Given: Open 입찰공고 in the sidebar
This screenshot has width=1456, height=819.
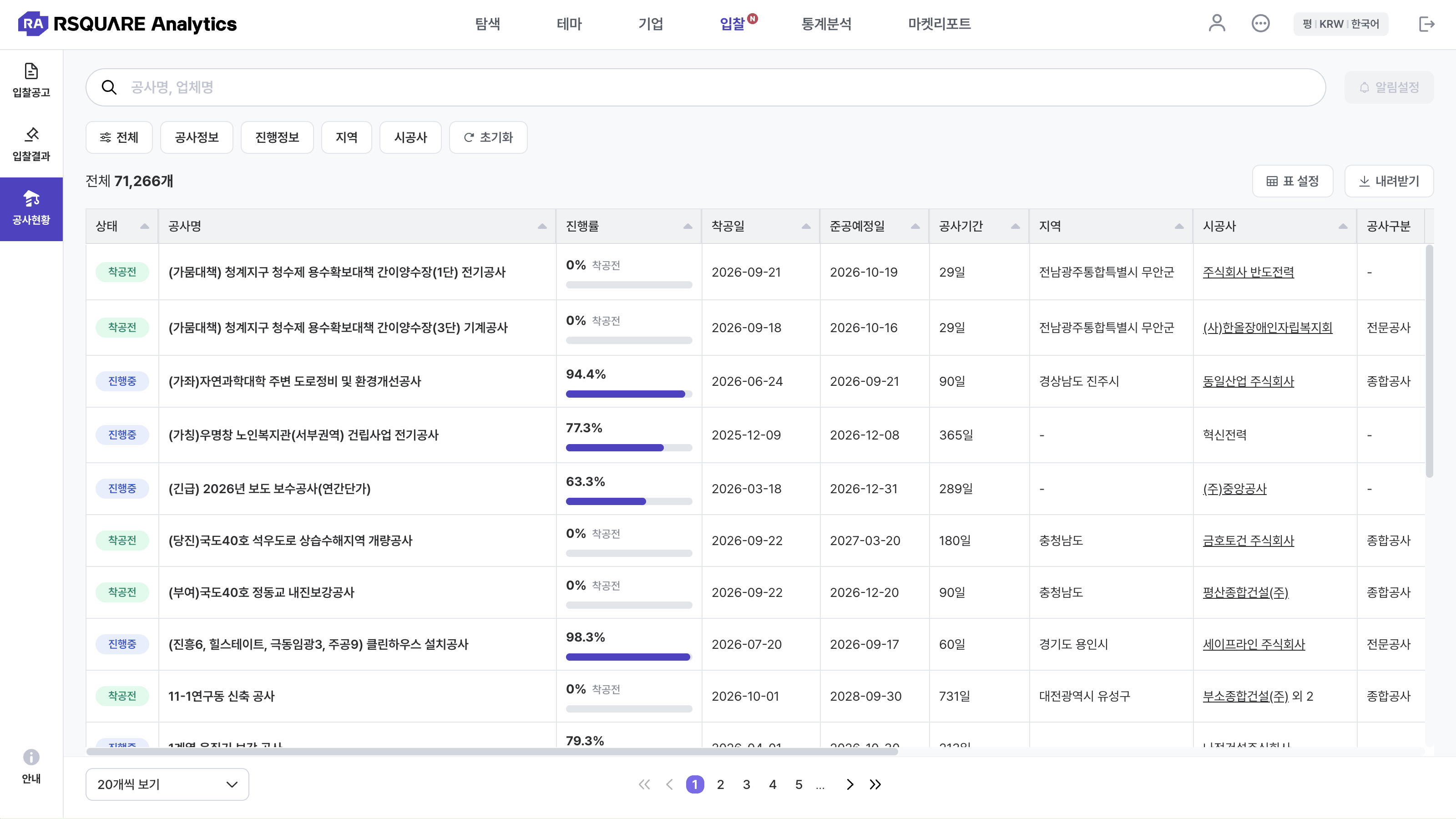Looking at the screenshot, I should [x=31, y=80].
